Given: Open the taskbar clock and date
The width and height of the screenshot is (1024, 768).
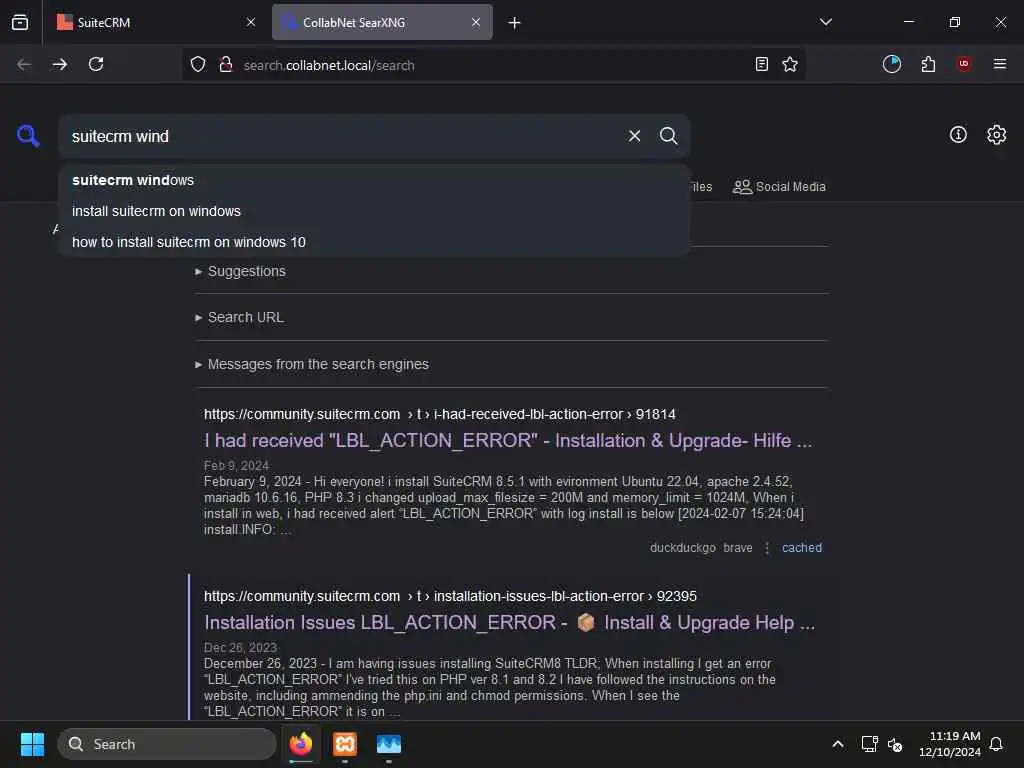Looking at the screenshot, I should [950, 744].
